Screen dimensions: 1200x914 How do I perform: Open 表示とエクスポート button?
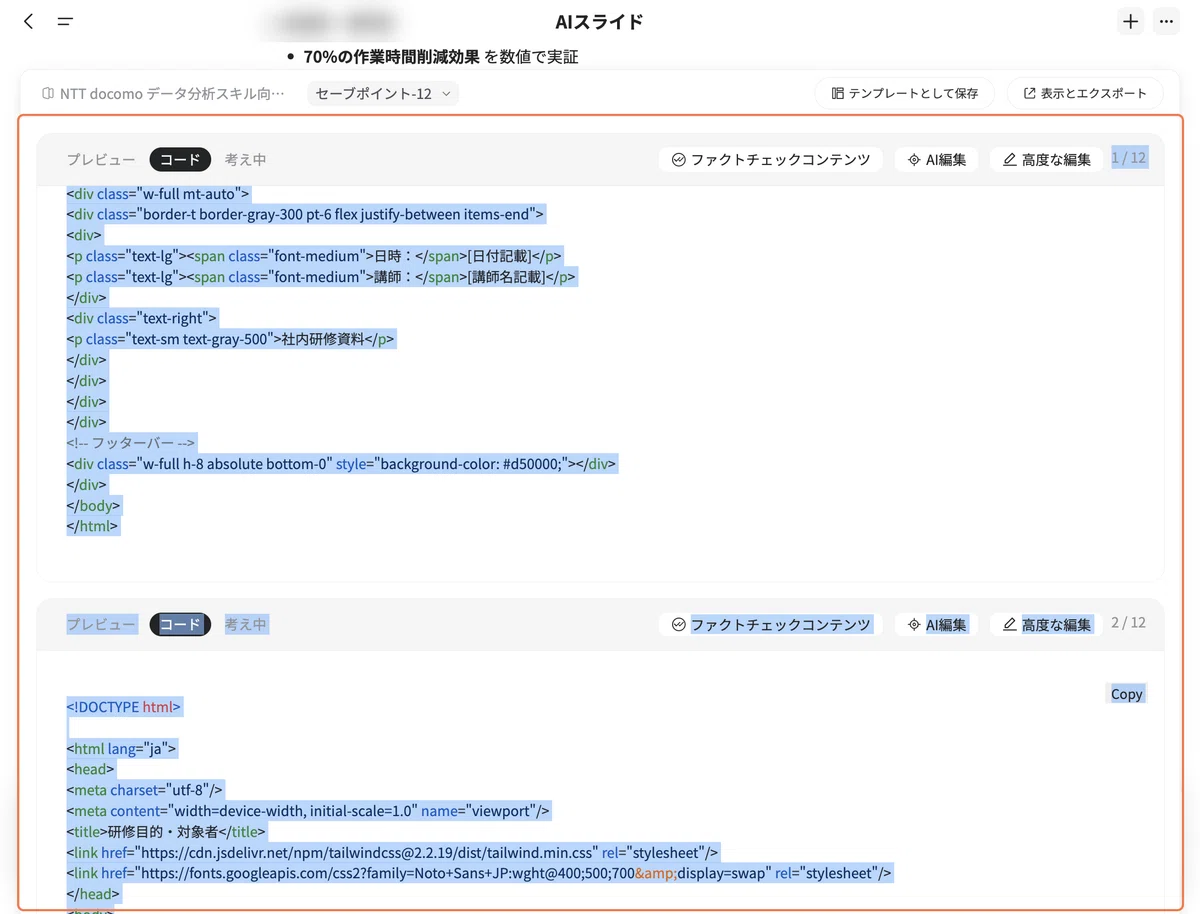1085,93
